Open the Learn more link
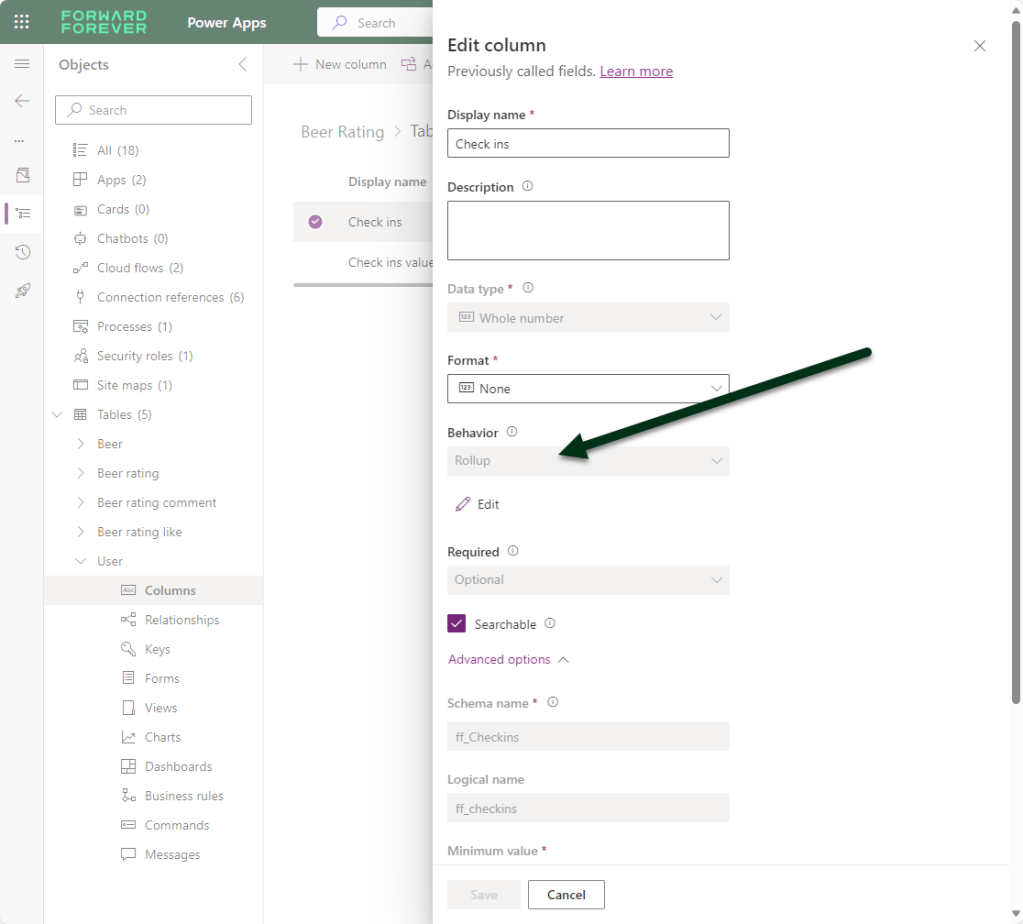The height and width of the screenshot is (924, 1023). coord(636,71)
